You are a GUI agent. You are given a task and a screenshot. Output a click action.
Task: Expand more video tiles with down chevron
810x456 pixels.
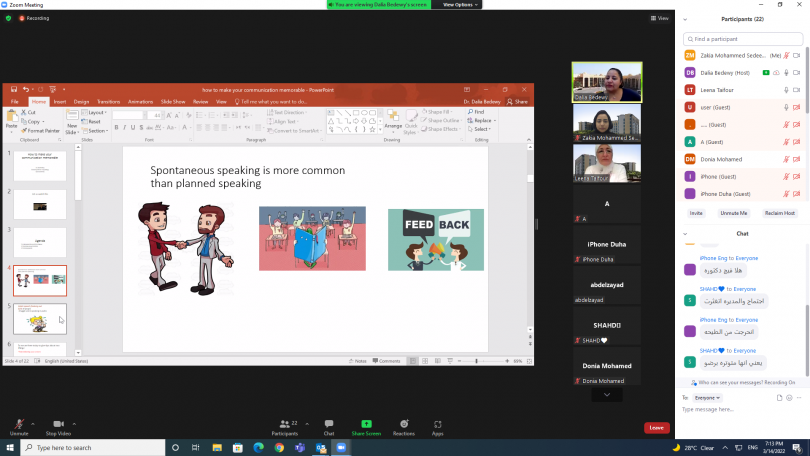[x=605, y=395]
